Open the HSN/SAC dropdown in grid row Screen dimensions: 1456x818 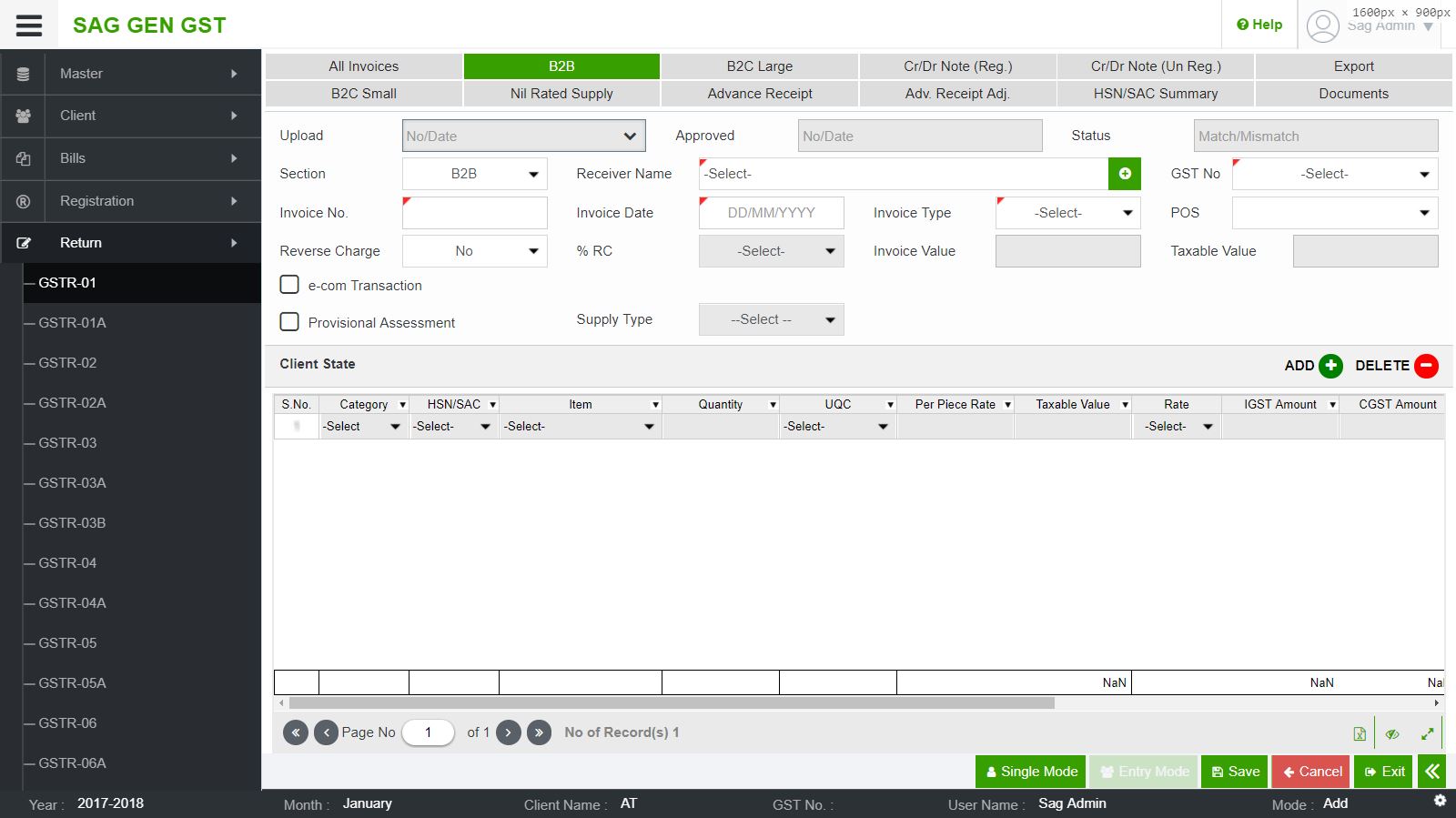point(454,427)
